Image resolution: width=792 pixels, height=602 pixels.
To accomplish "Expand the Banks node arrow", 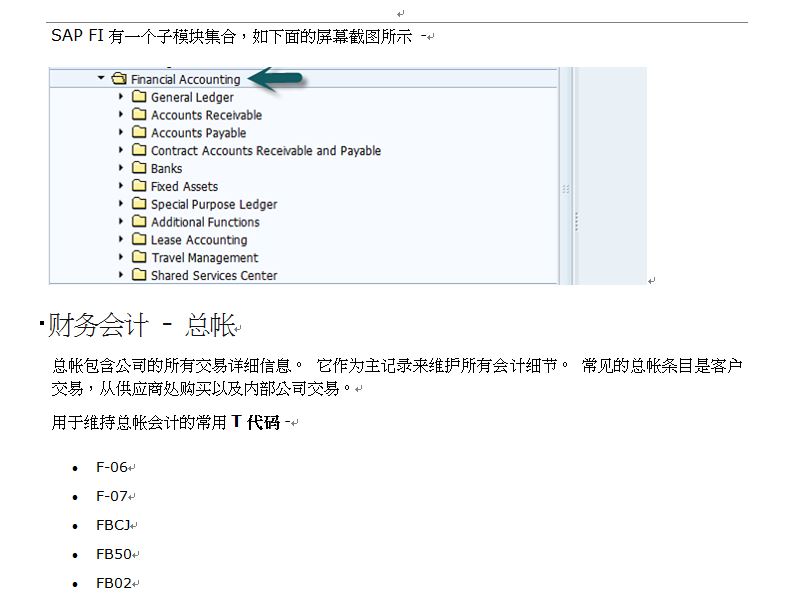I will tap(121, 167).
